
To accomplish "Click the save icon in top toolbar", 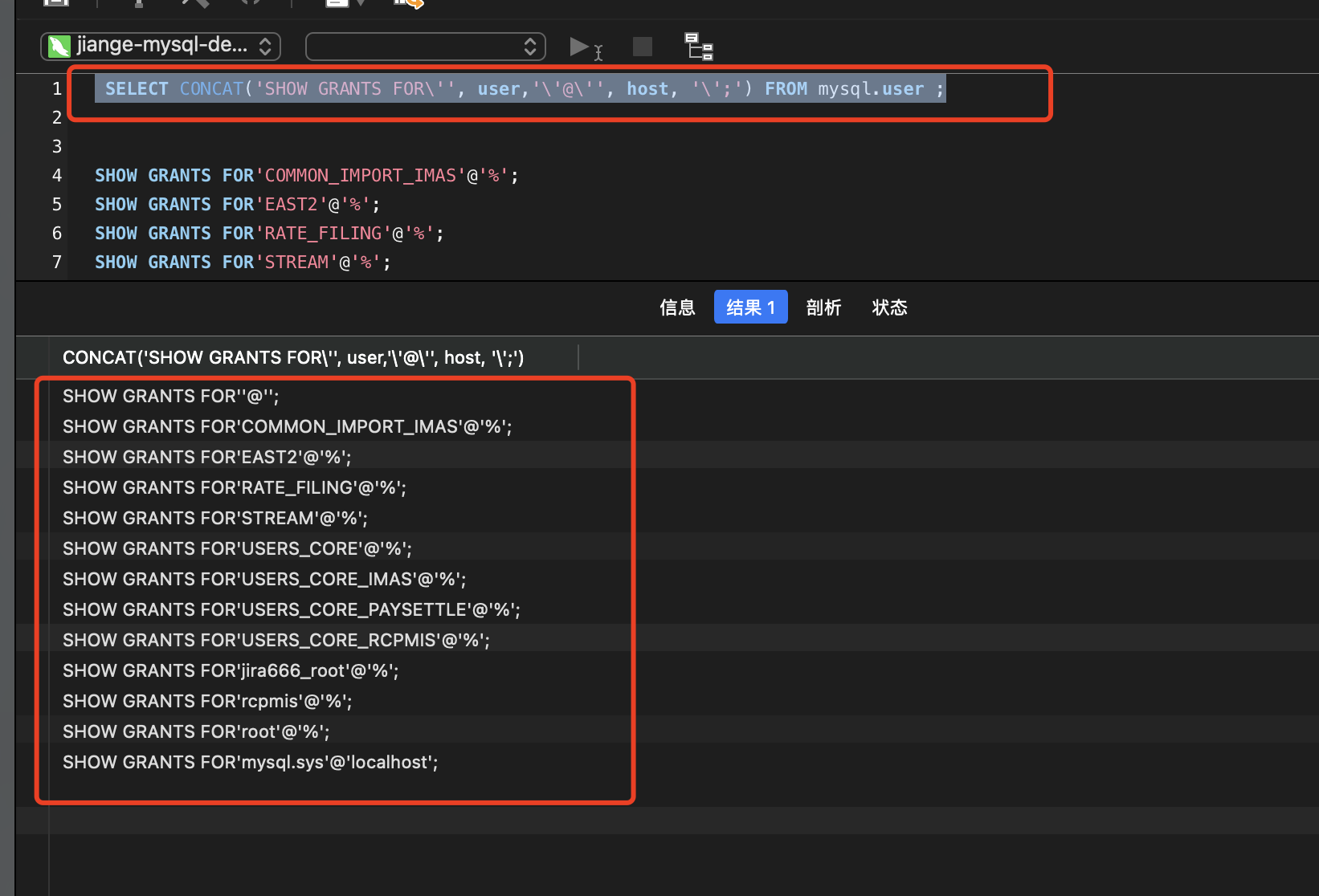I will pyautogui.click(x=56, y=3).
